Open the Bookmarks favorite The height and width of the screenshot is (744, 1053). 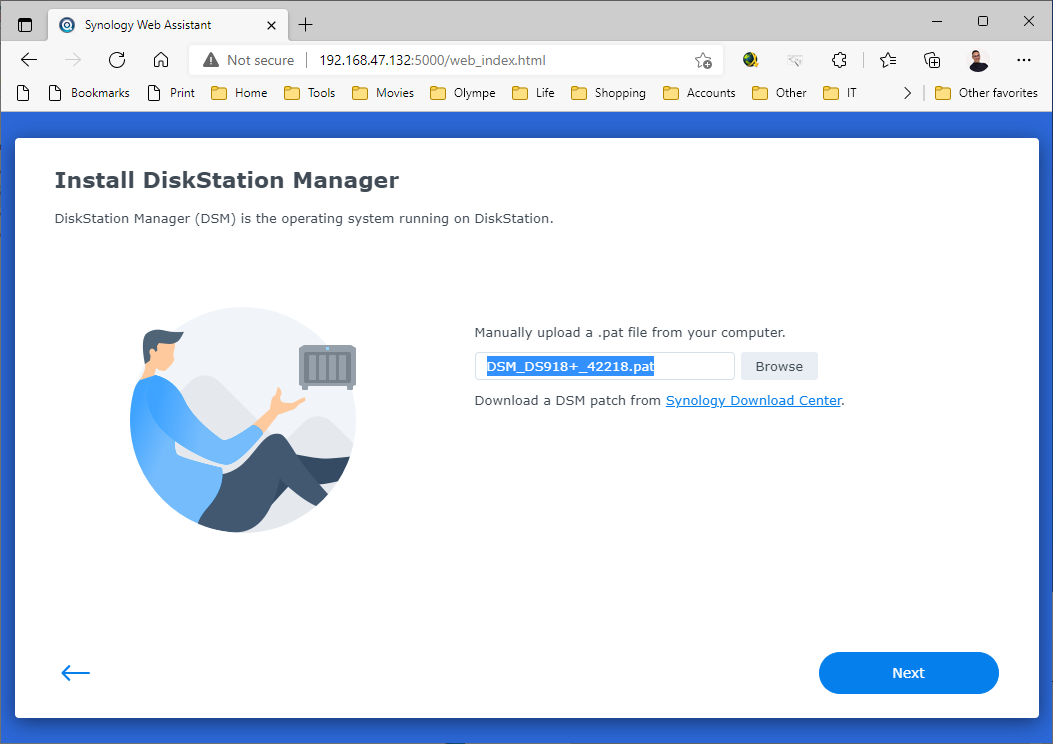[x=89, y=93]
